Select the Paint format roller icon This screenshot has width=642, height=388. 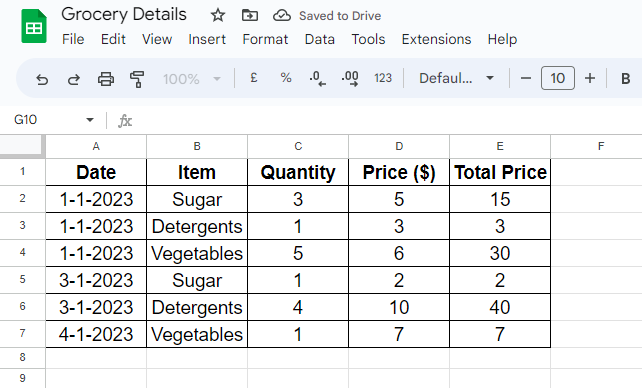[137, 79]
